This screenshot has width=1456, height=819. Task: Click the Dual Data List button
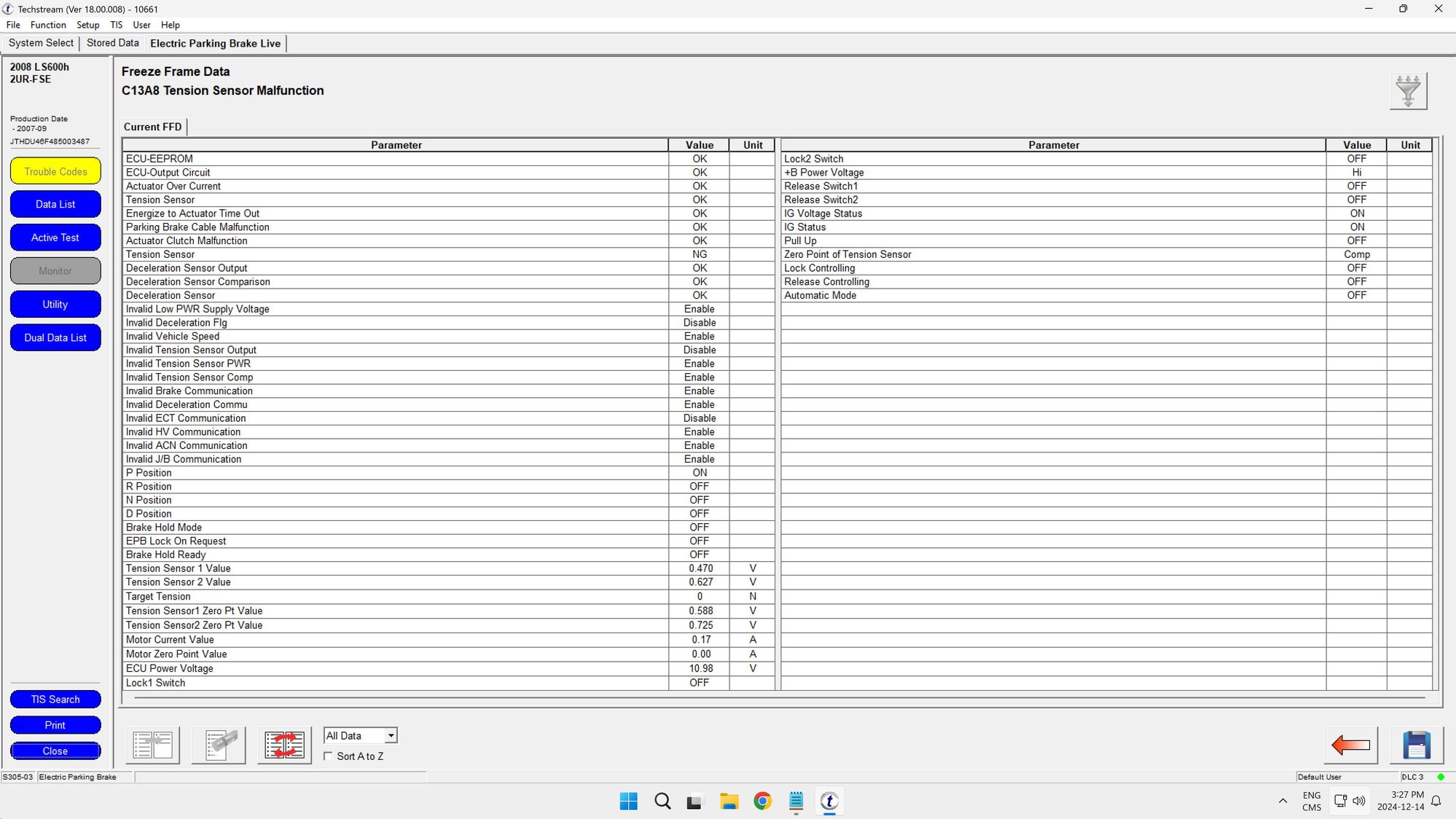[x=55, y=338]
